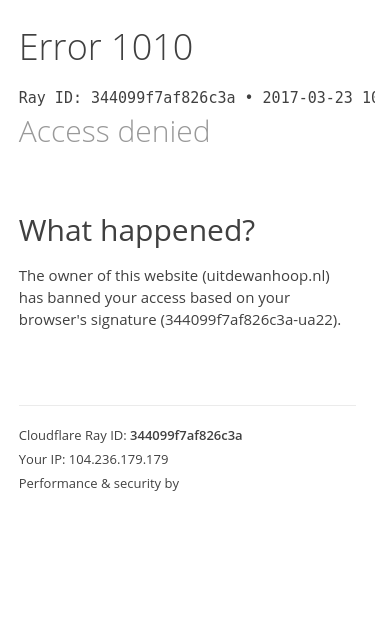This screenshot has height=627, width=375.
Task: Click the bold Cloudflare Ray ID value in the footer
Action: tap(186, 435)
